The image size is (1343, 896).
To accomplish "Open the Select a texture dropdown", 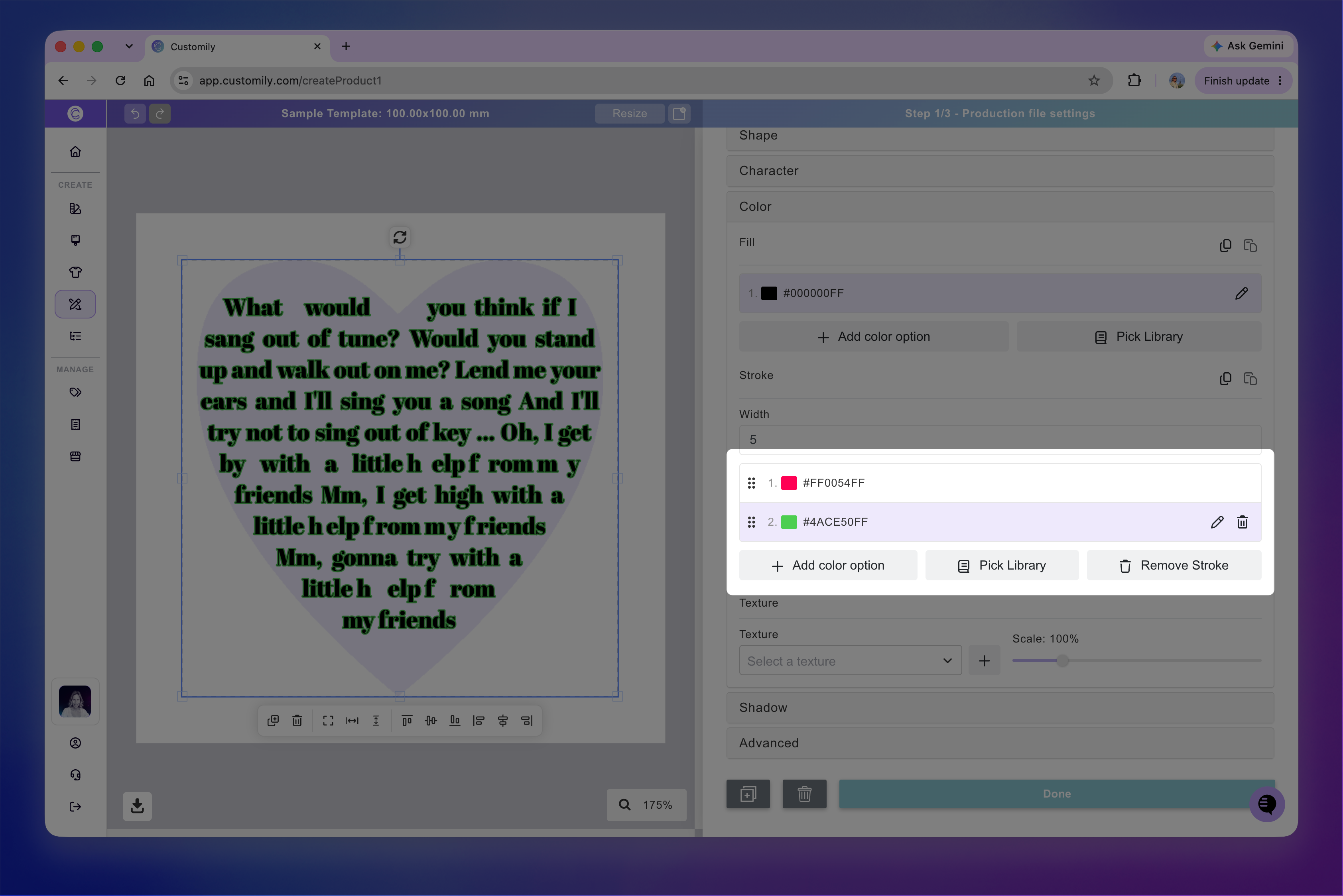I will (850, 660).
